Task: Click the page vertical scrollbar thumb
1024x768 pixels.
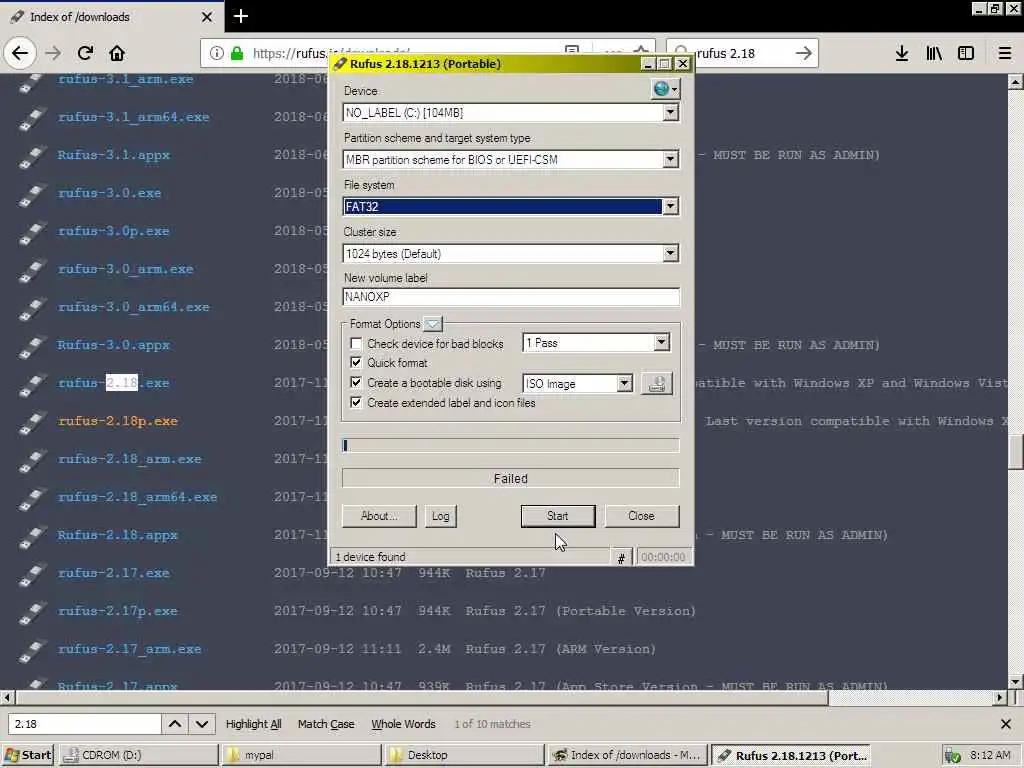Action: click(1015, 451)
